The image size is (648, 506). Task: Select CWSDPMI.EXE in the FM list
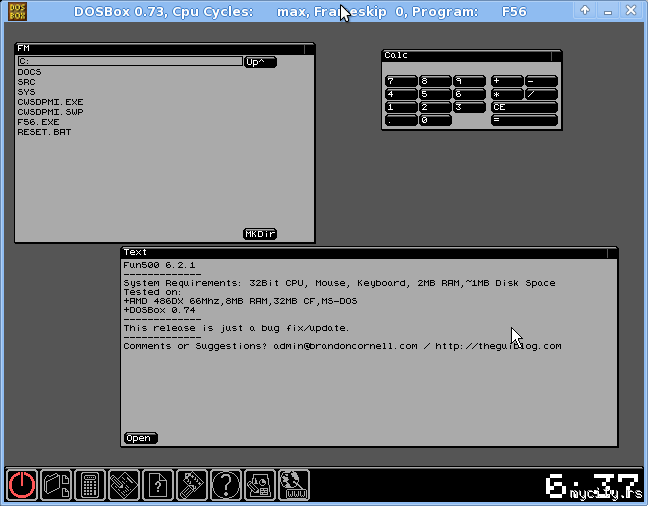click(50, 102)
